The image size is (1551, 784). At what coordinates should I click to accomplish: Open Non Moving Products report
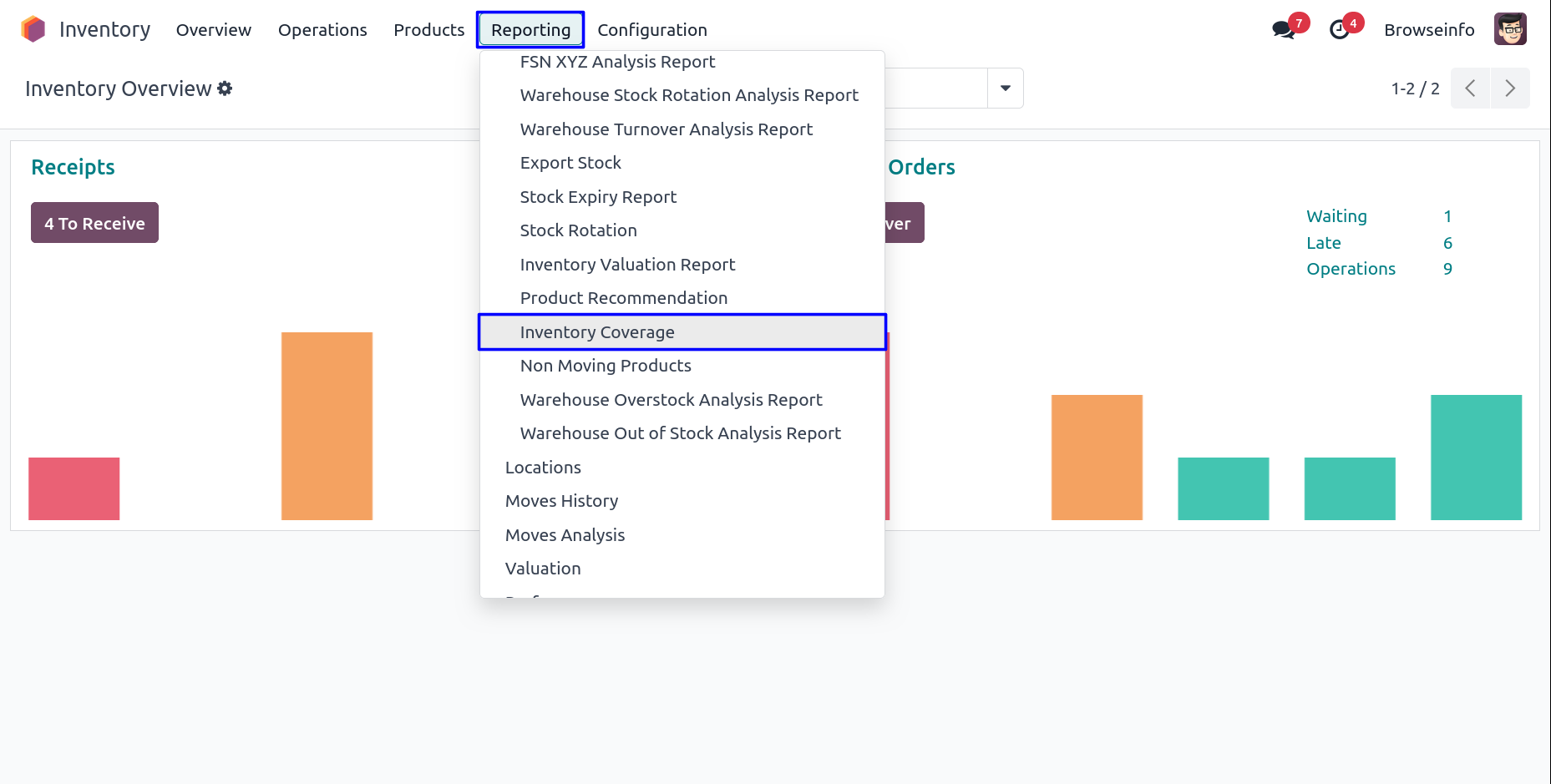click(606, 366)
